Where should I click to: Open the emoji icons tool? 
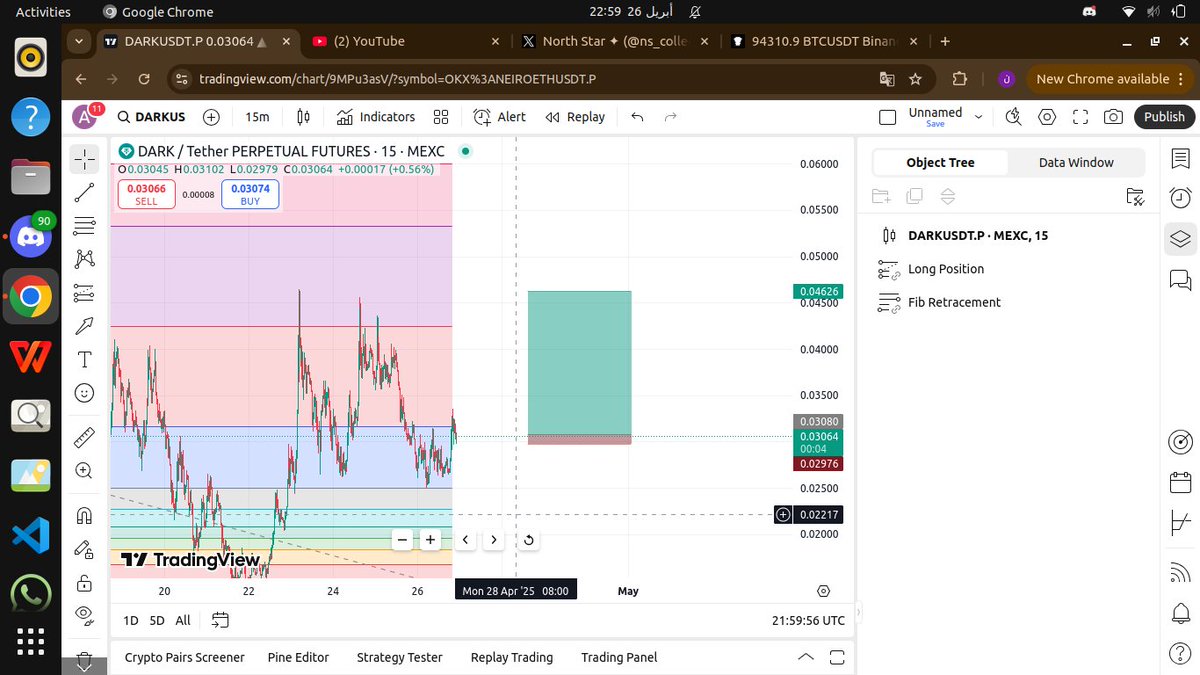click(84, 393)
